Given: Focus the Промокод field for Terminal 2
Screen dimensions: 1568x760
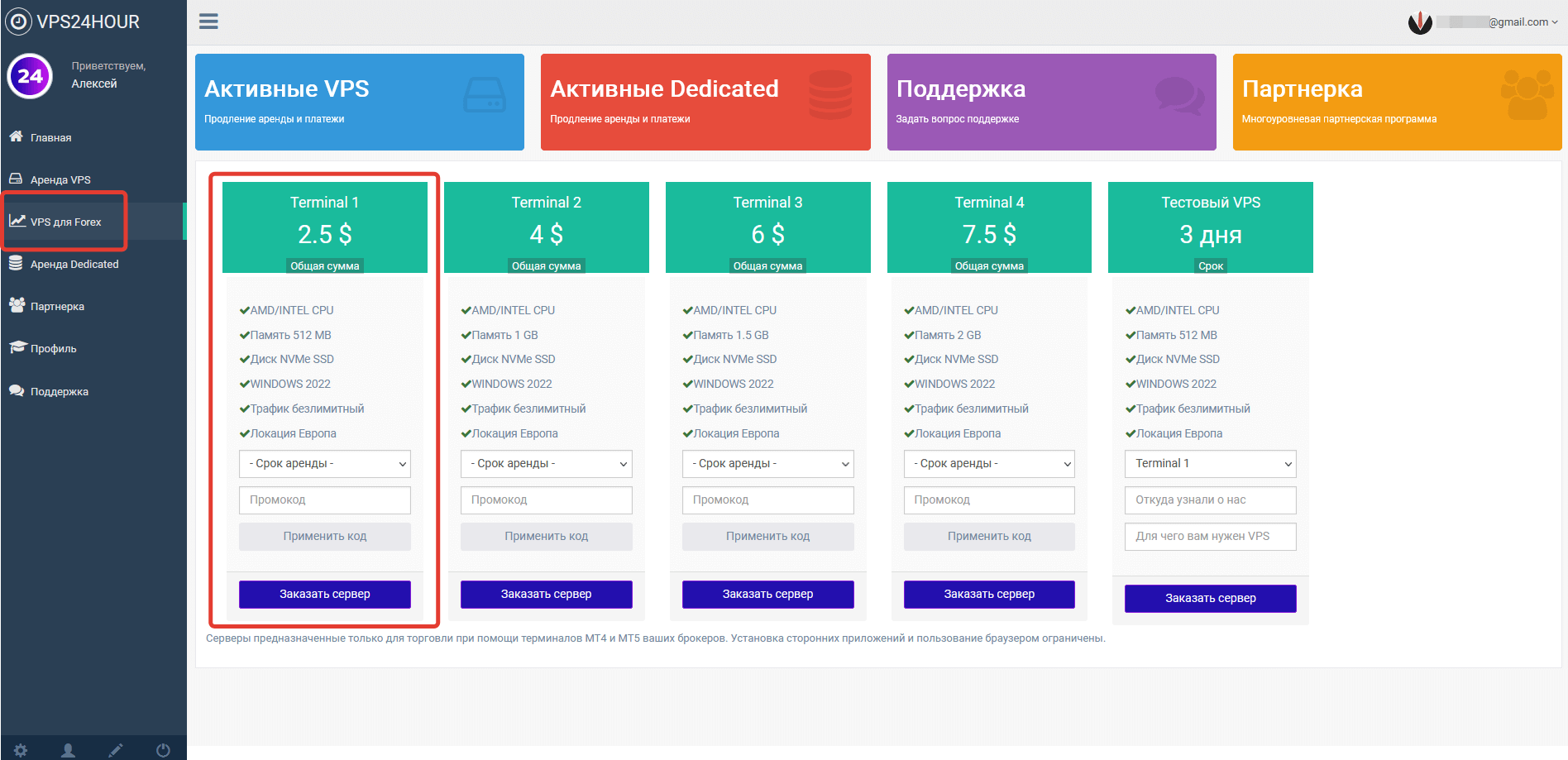Looking at the screenshot, I should [547, 500].
